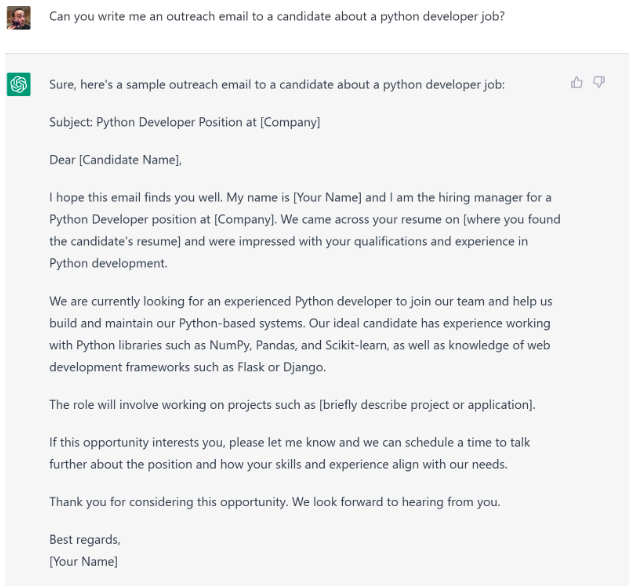Image resolution: width=631 pixels, height=587 pixels.
Task: Click the user profile photo avatar
Action: coord(19,18)
